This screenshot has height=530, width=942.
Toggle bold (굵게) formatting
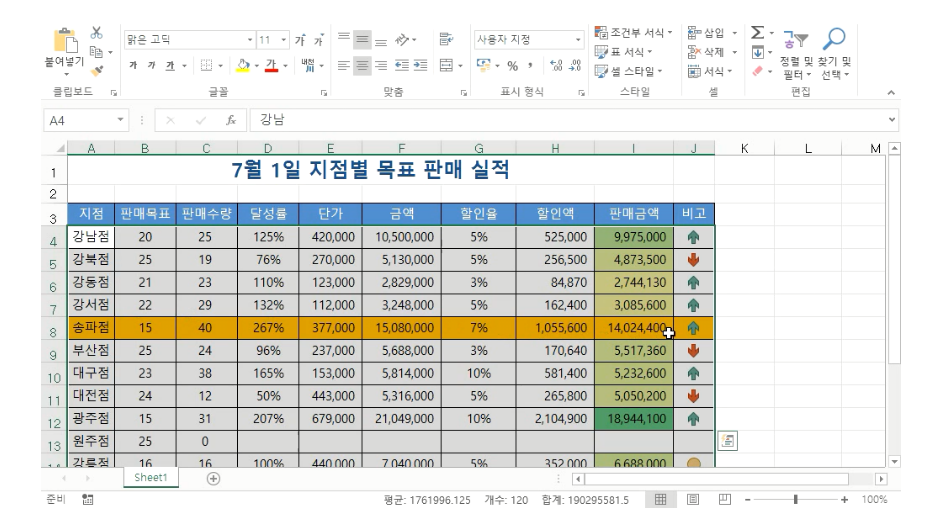coord(133,65)
